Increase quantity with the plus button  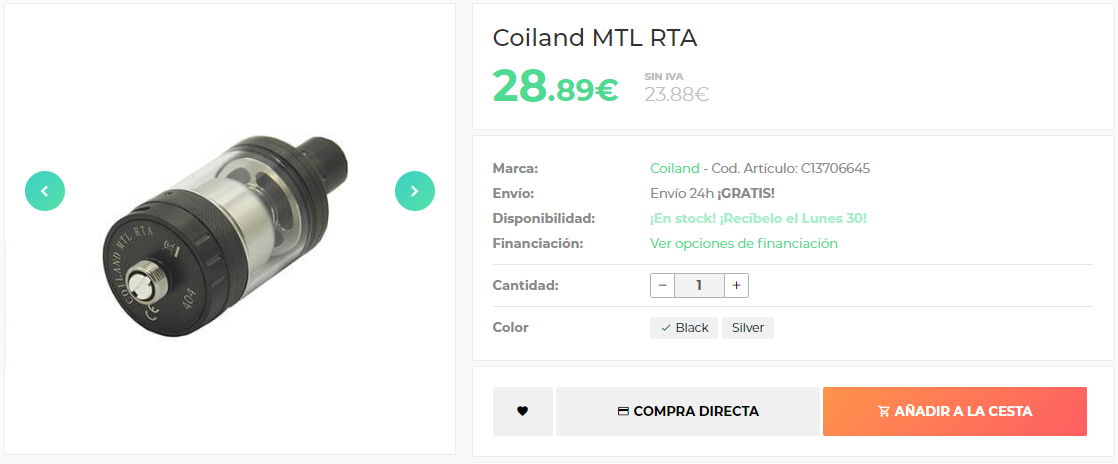pyautogui.click(x=736, y=285)
